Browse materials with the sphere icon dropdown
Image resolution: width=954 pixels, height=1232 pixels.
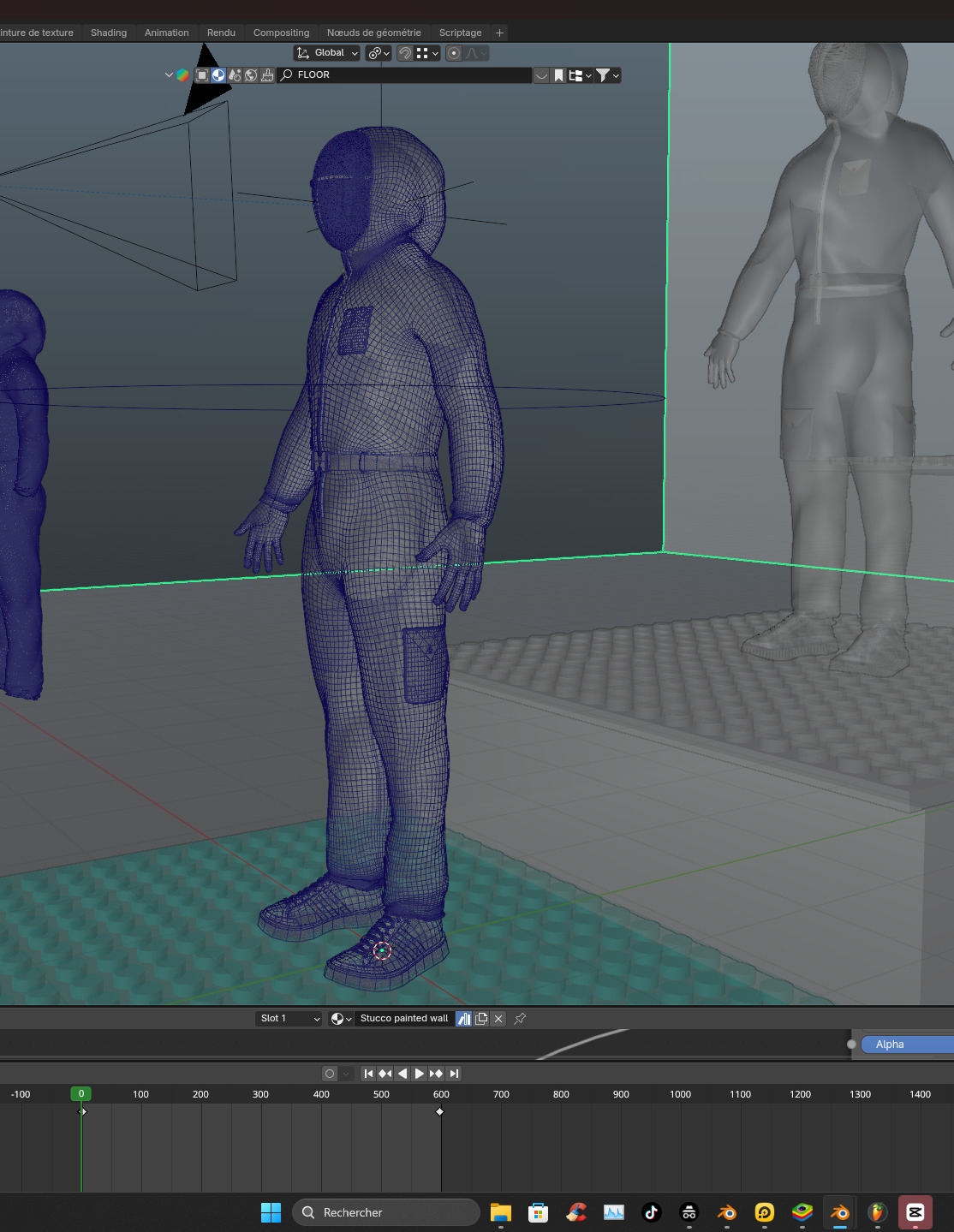[x=341, y=1019]
